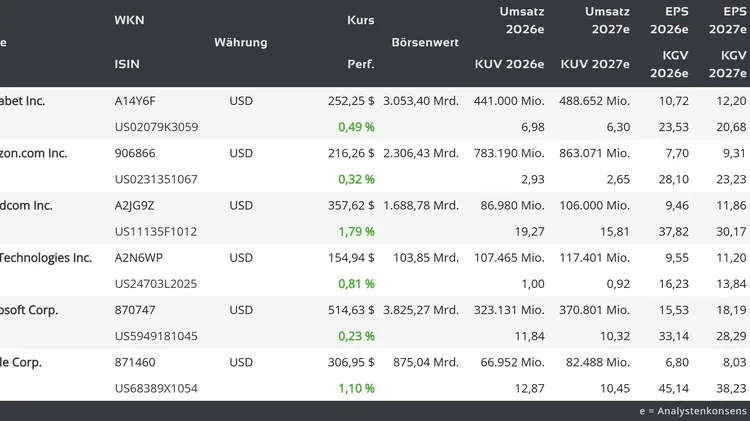Open the Broadcom Inc. stock entry
Viewport: 750px width, 421px height.
[x=26, y=205]
